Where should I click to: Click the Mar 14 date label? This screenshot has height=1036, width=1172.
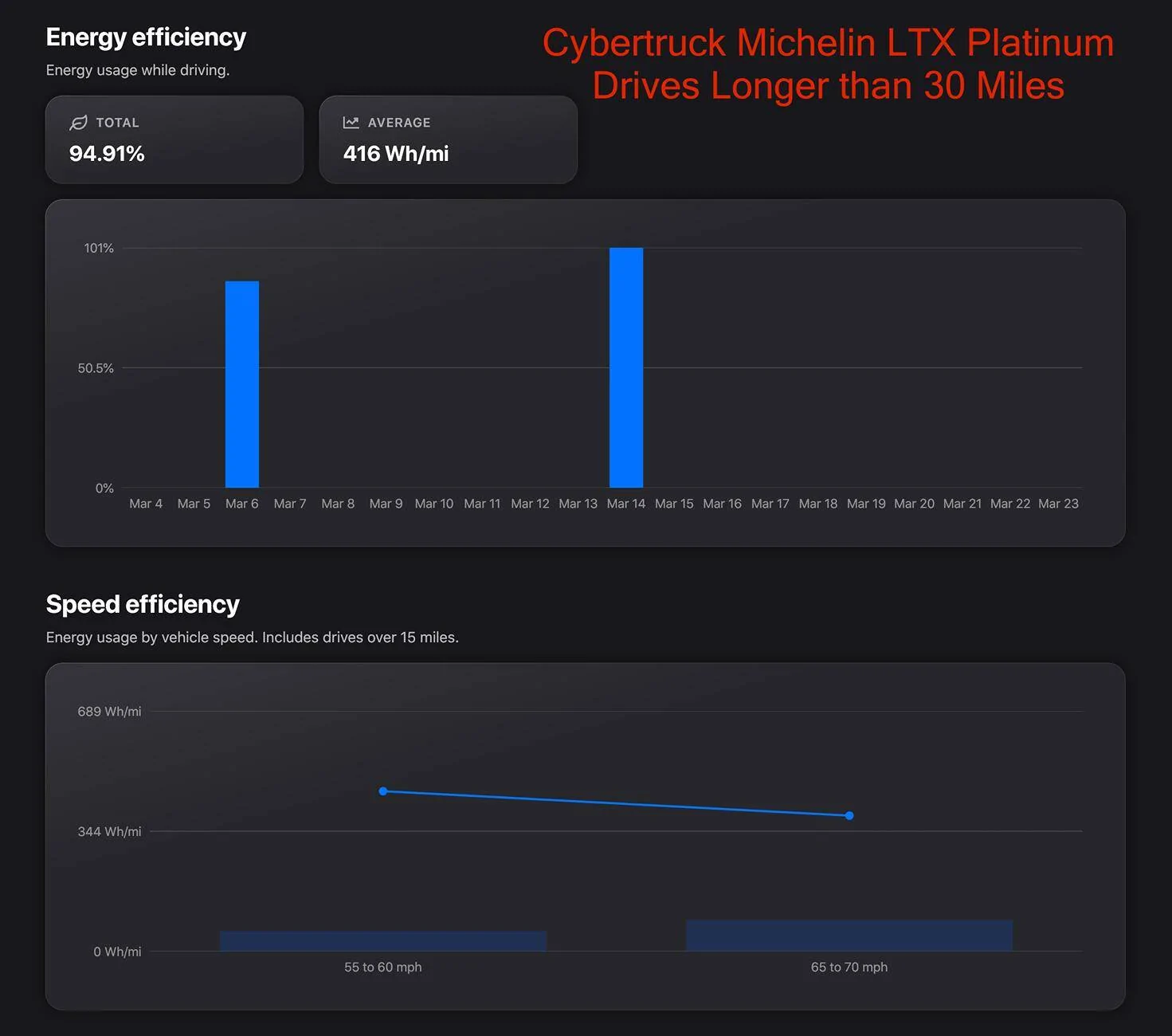[626, 504]
